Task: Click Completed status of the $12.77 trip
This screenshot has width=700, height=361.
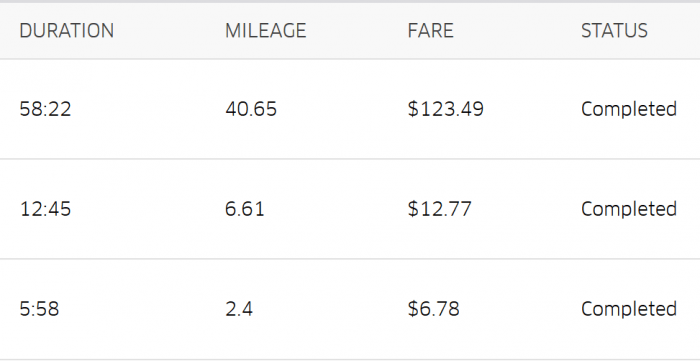Action: click(x=629, y=209)
